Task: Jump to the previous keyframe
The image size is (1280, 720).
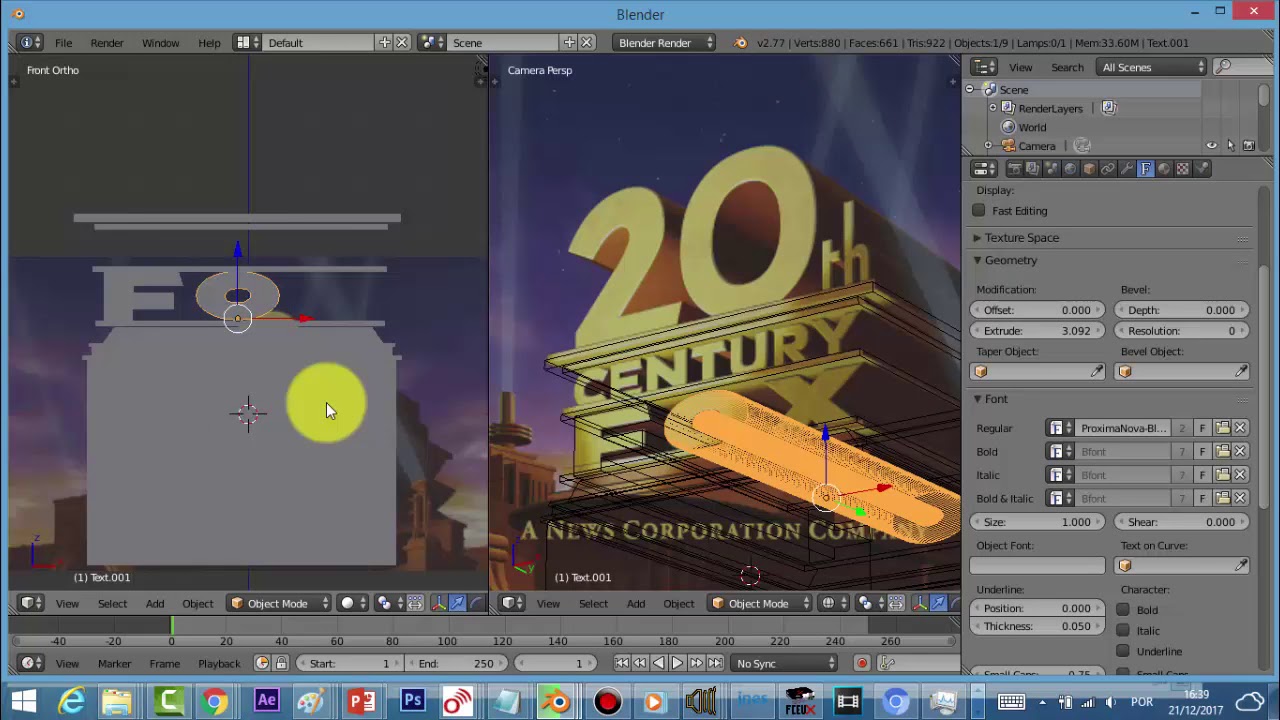Action: pyautogui.click(x=640, y=663)
